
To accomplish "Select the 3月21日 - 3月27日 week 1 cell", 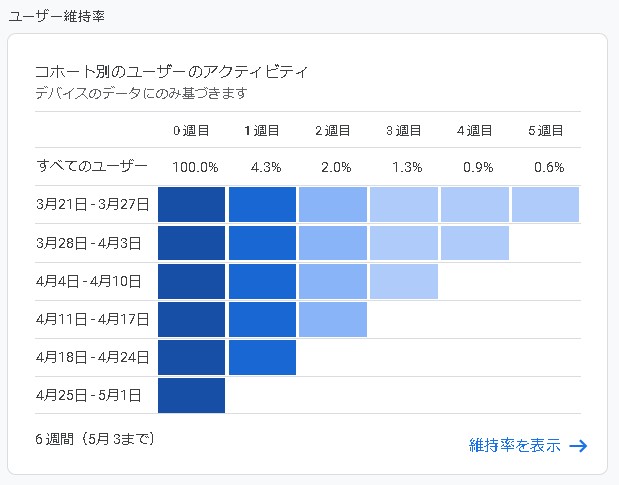I will (x=262, y=204).
